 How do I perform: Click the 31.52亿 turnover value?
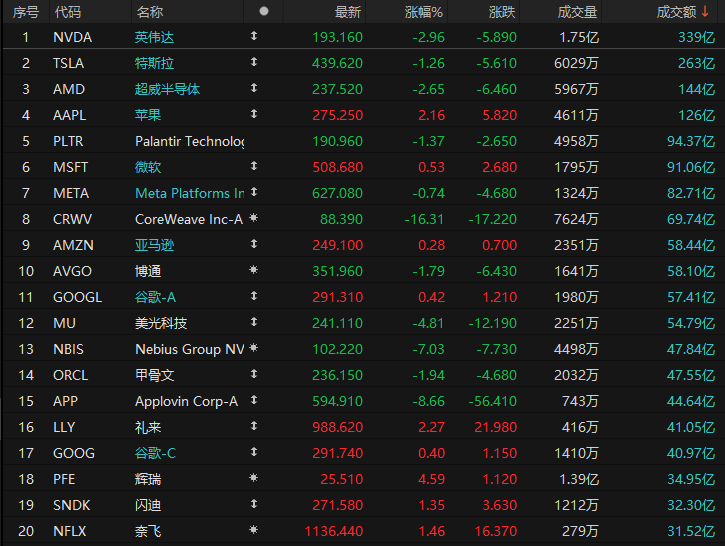click(691, 531)
